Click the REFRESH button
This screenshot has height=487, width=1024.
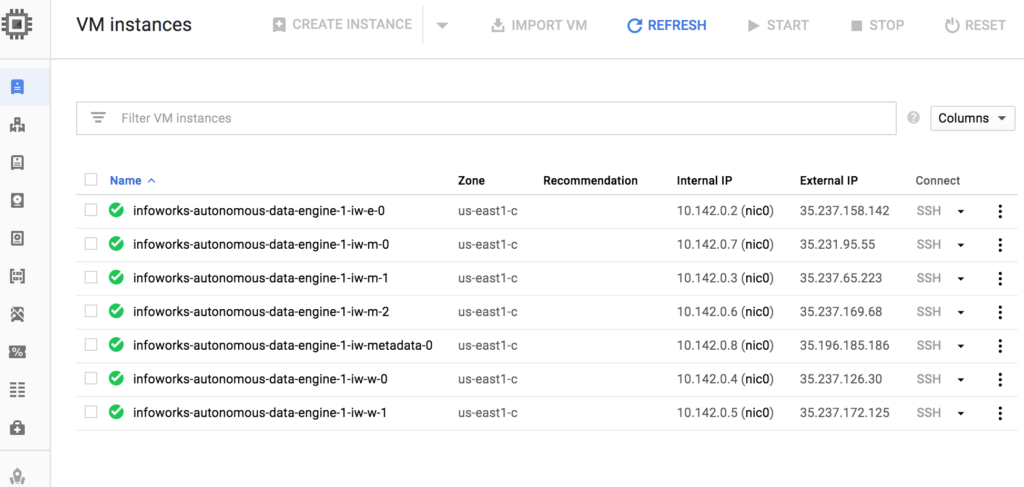667,25
